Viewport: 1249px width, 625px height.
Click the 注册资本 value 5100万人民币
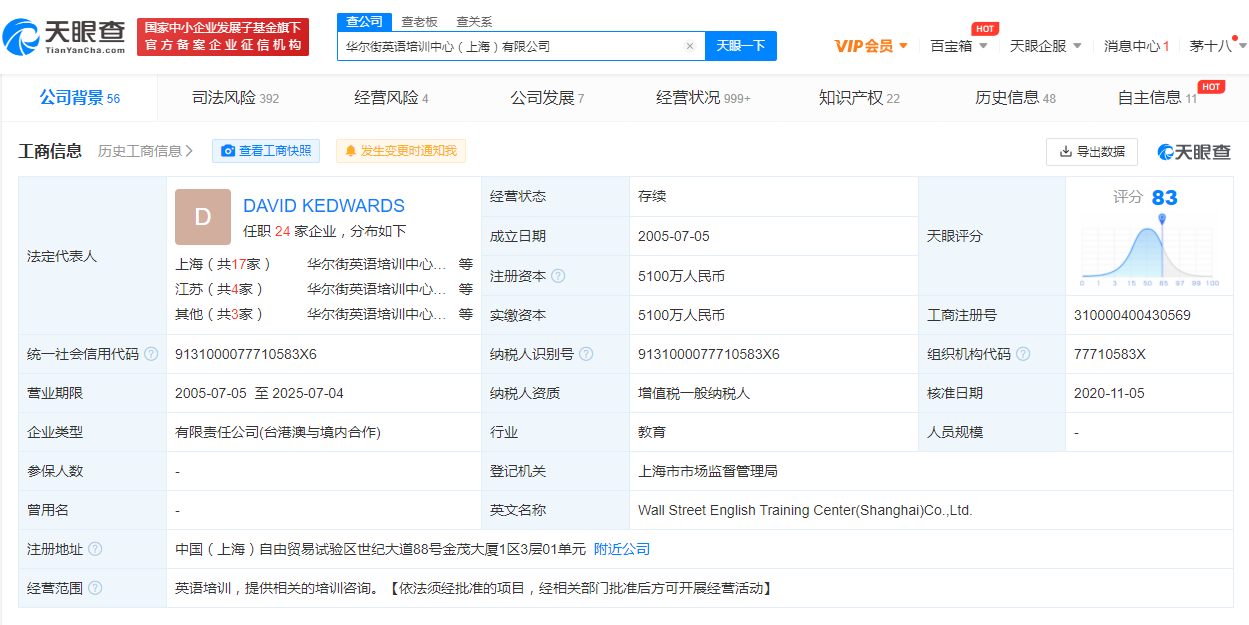coord(682,276)
